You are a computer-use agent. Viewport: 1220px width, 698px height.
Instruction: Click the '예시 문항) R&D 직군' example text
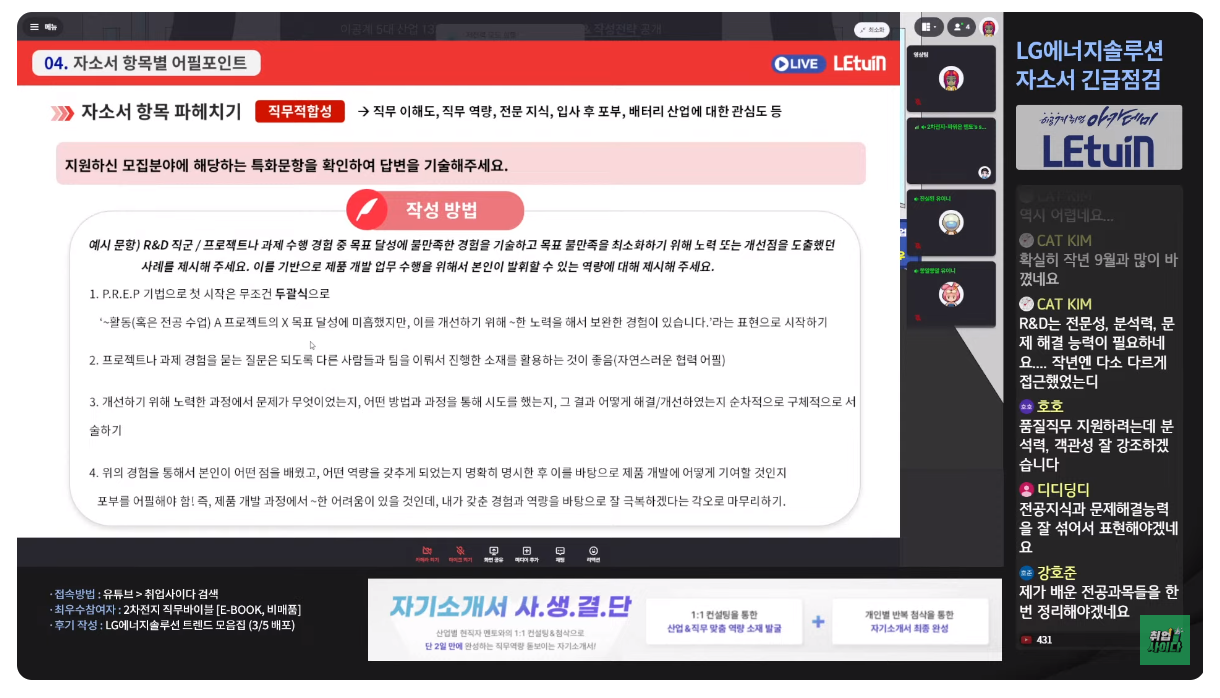462,256
